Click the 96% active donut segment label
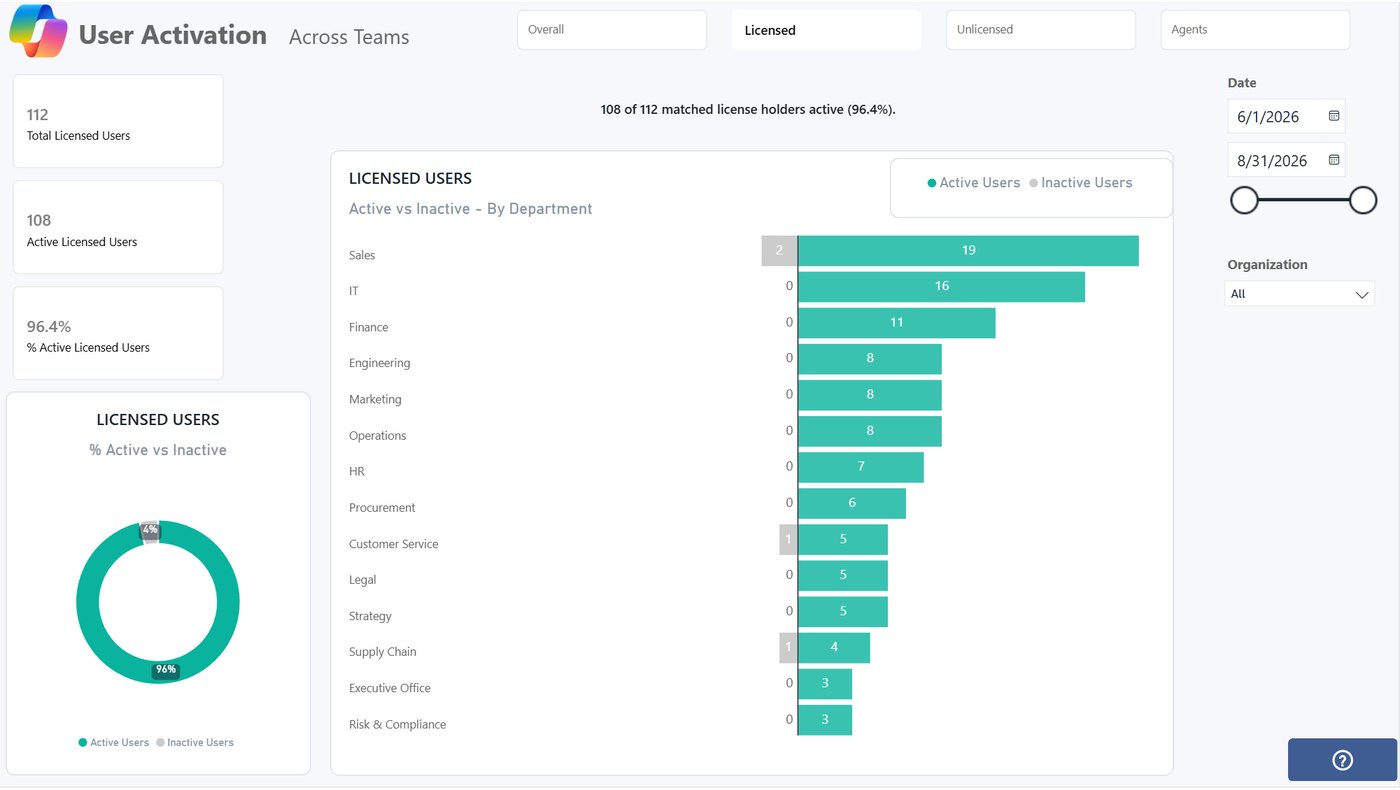Screen dimensions: 1400x790 (165, 670)
